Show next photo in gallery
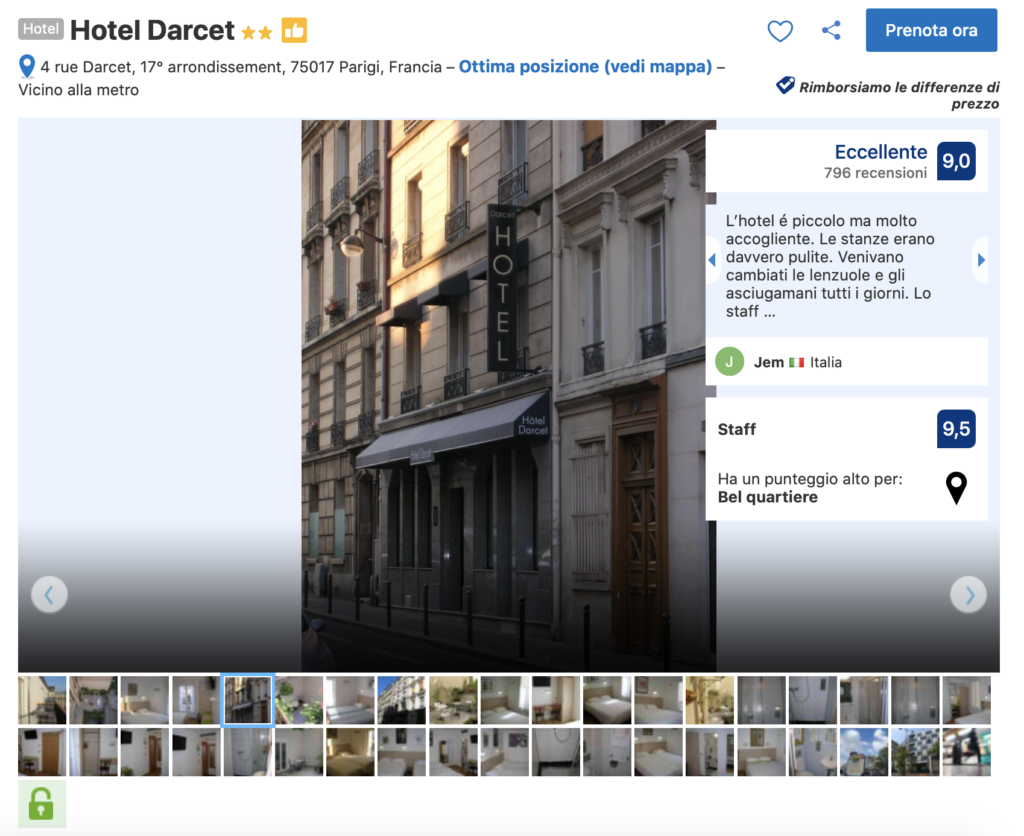The image size is (1024, 836). [968, 595]
